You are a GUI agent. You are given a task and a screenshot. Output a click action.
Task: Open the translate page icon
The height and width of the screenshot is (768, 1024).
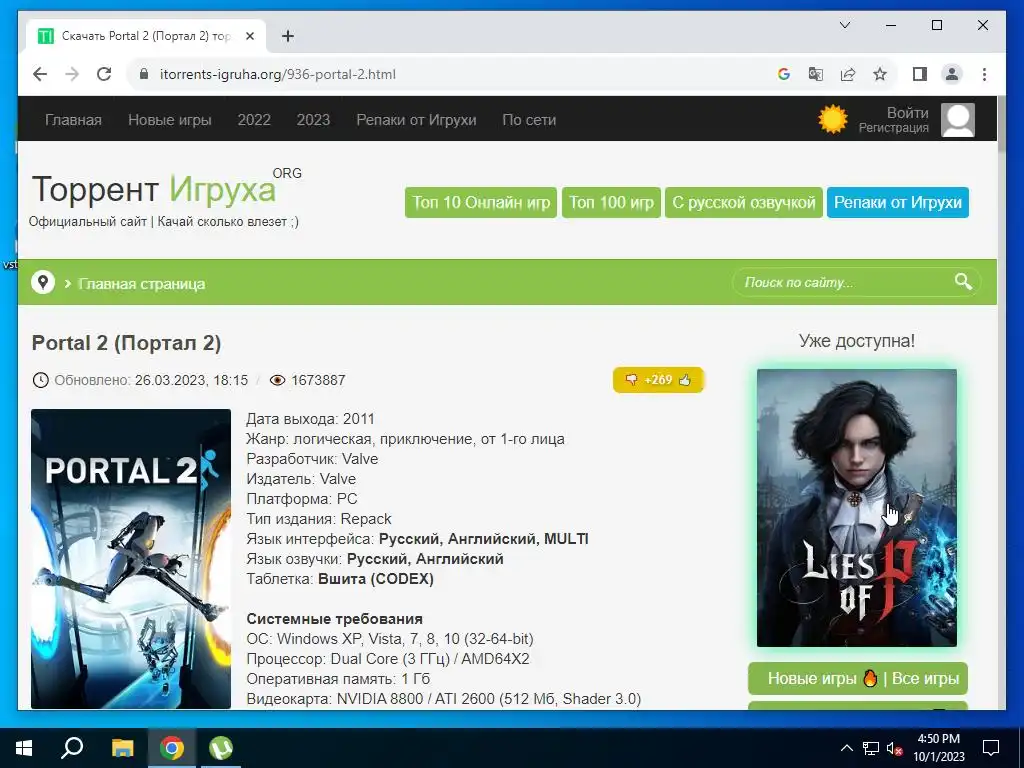pos(816,74)
